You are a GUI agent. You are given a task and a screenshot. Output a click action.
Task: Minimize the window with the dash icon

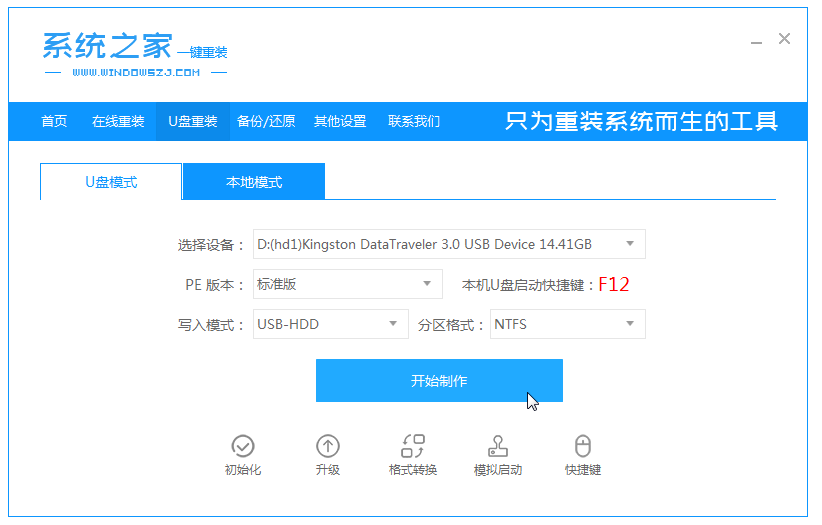pyautogui.click(x=757, y=41)
